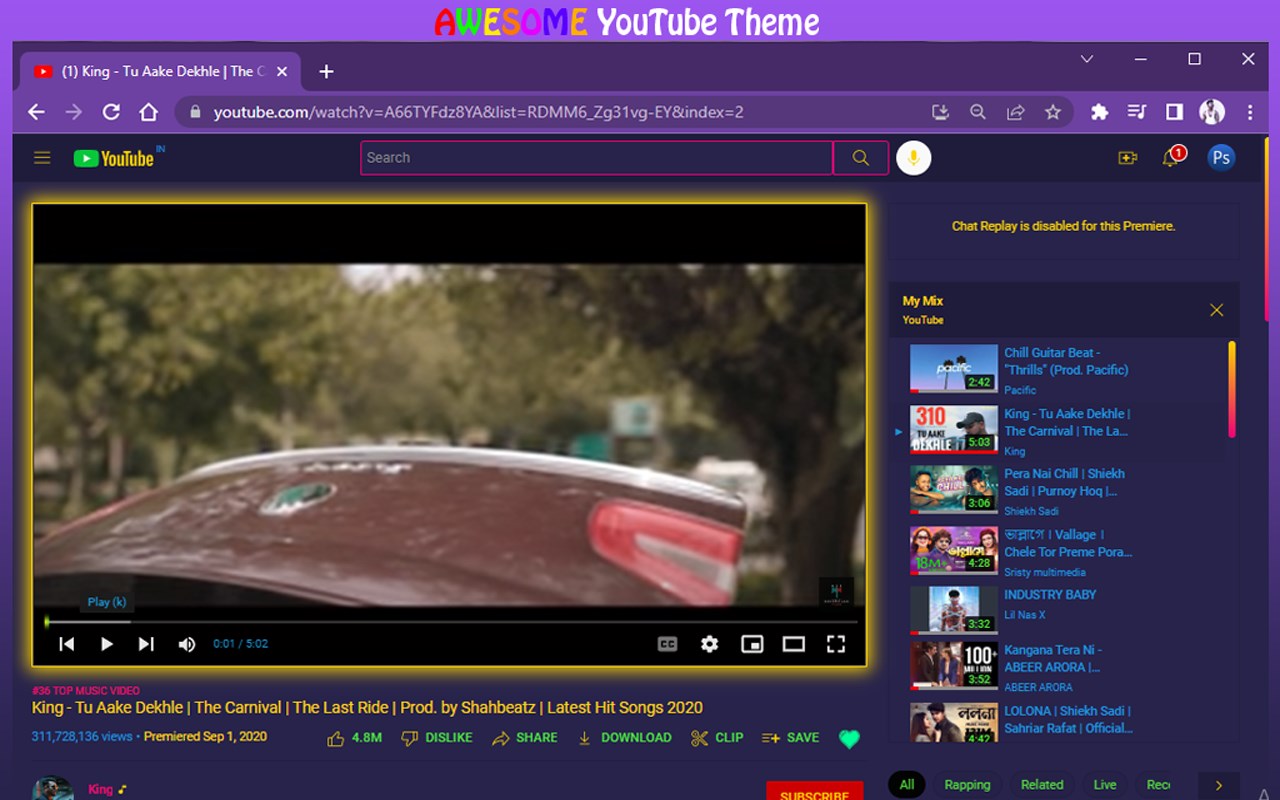Share this page icon in address bar
Viewport: 1280px width, 800px height.
(1015, 112)
